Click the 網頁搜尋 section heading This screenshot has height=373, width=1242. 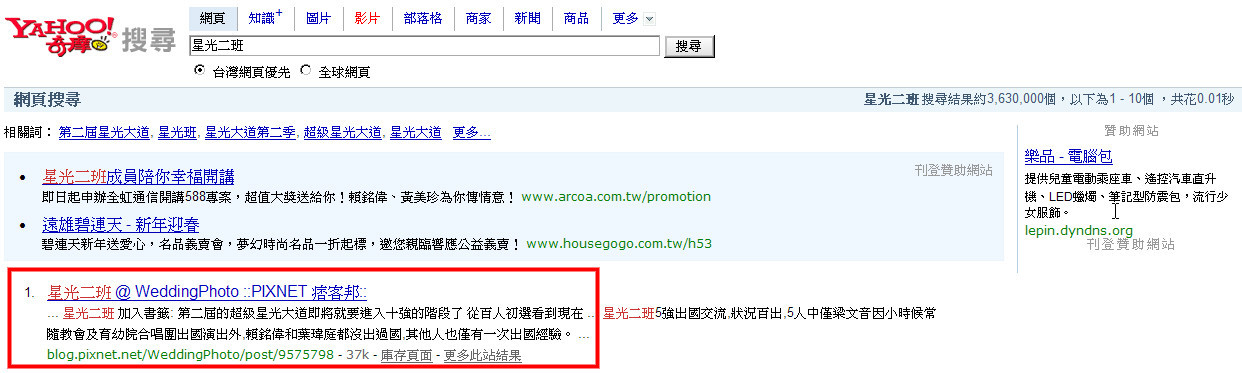pos(47,99)
